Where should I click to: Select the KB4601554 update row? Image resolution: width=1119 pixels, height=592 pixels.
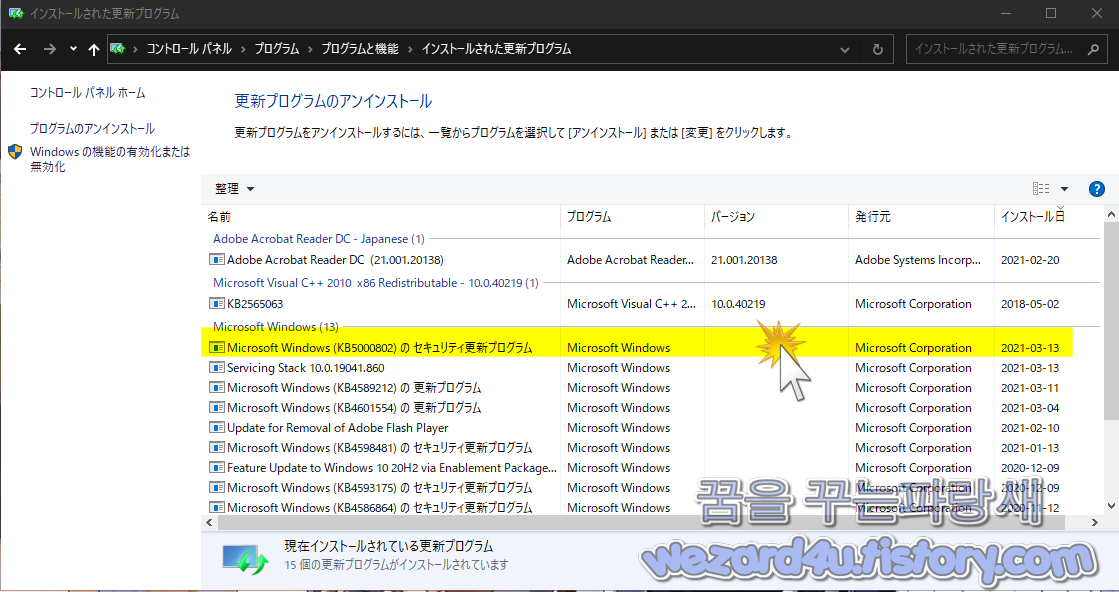(x=637, y=408)
